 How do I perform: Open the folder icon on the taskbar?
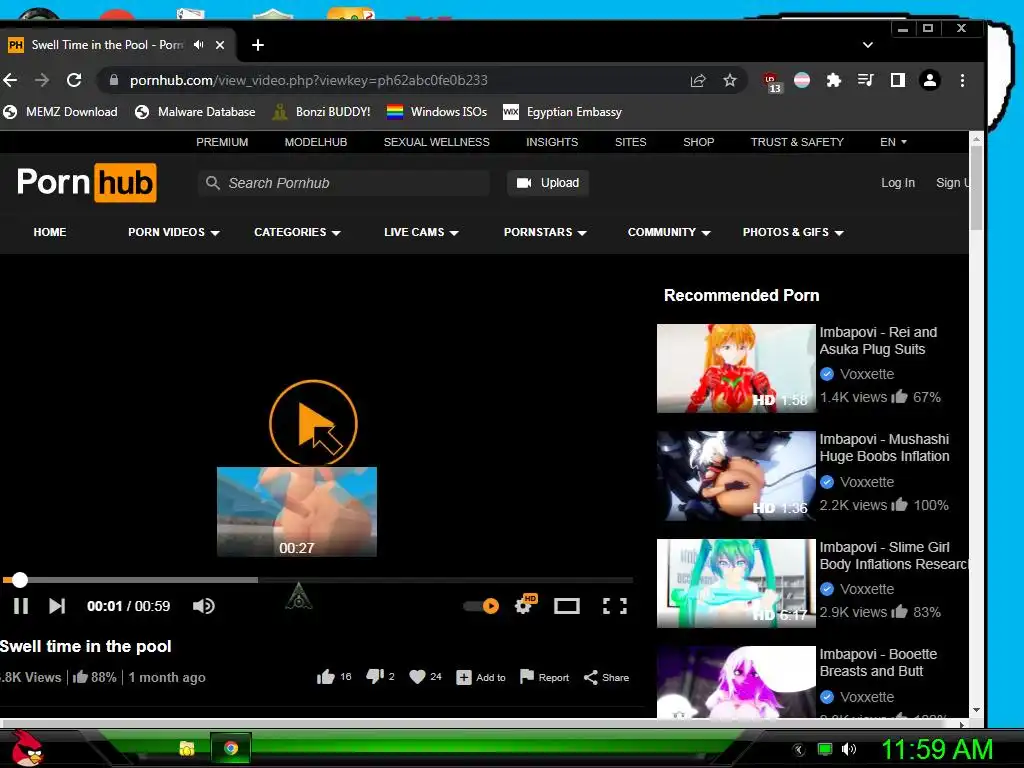pyautogui.click(x=187, y=748)
